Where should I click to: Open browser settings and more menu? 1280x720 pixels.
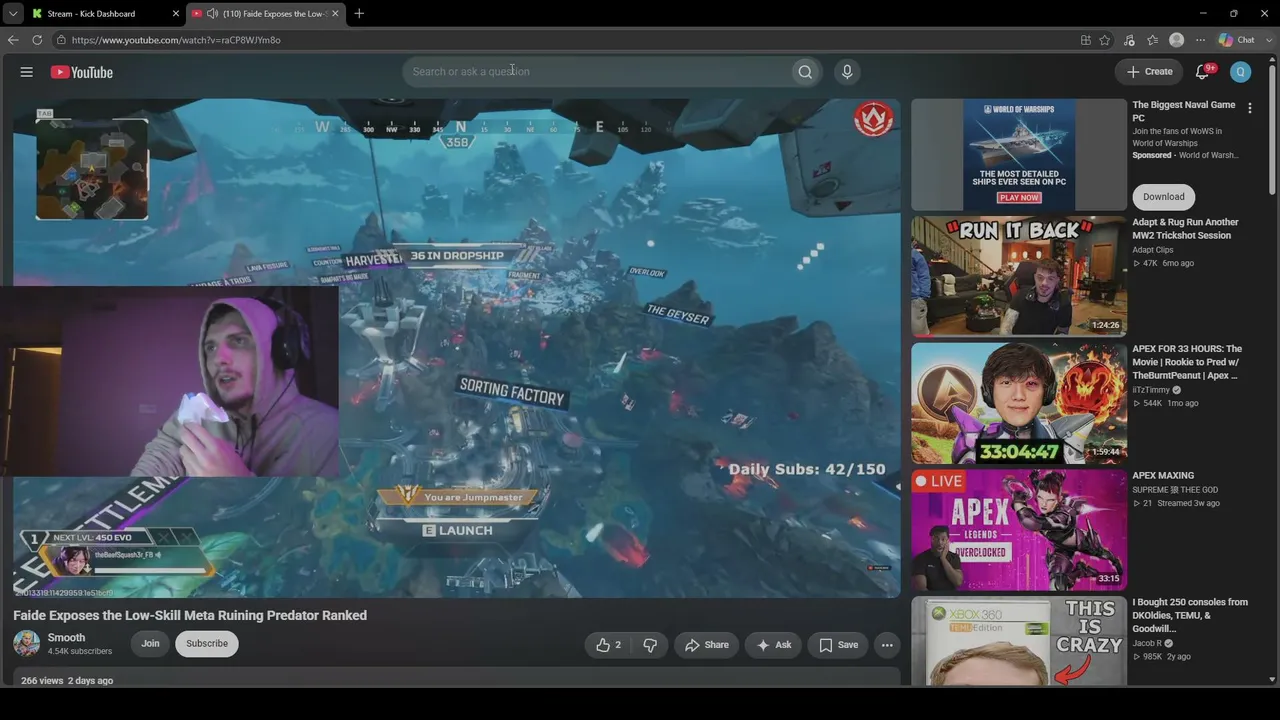(1199, 40)
